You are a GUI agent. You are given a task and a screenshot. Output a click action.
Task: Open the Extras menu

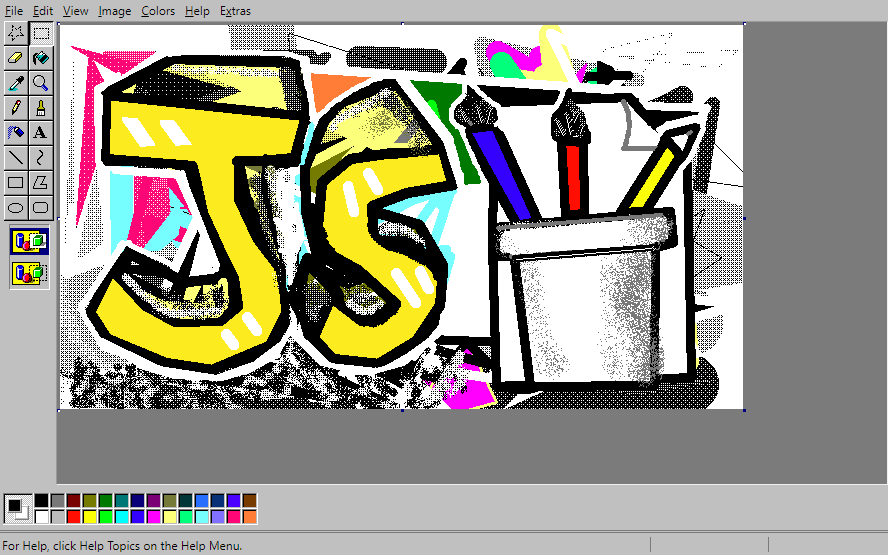(235, 11)
